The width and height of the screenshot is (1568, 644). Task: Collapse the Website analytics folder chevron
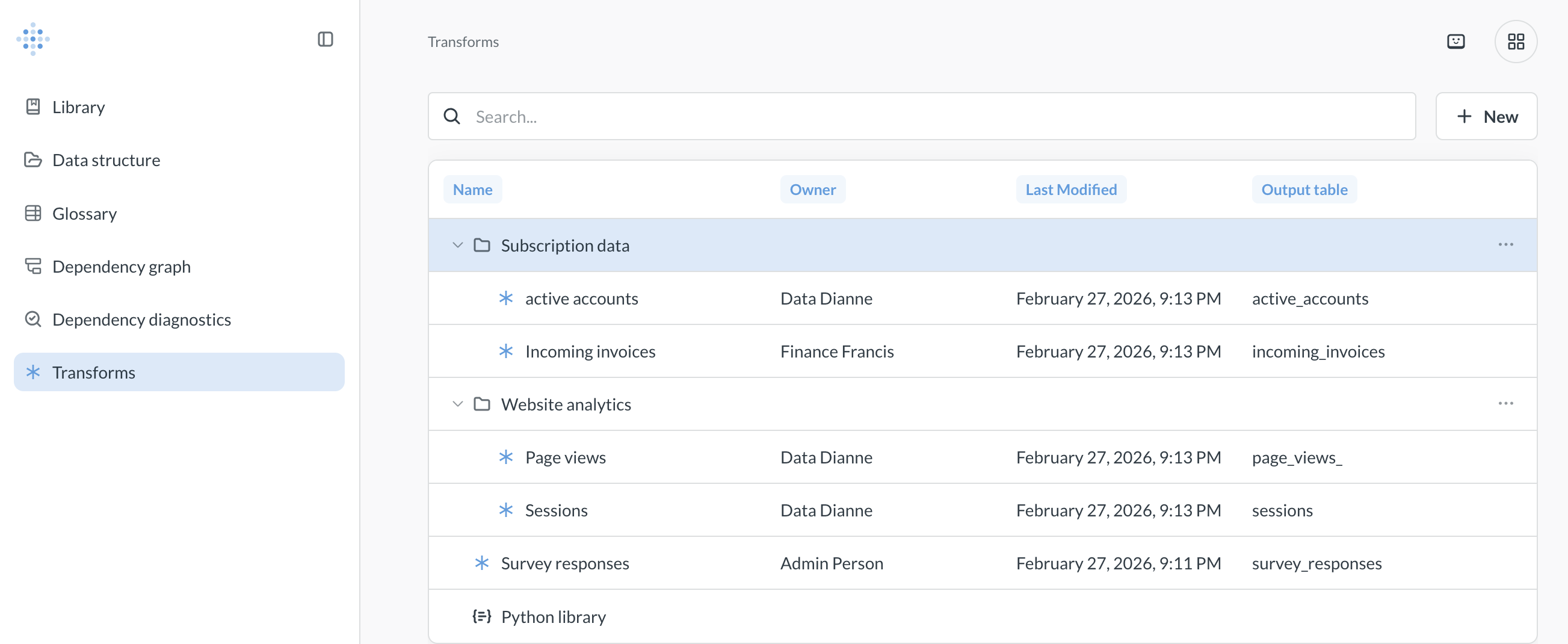(458, 404)
